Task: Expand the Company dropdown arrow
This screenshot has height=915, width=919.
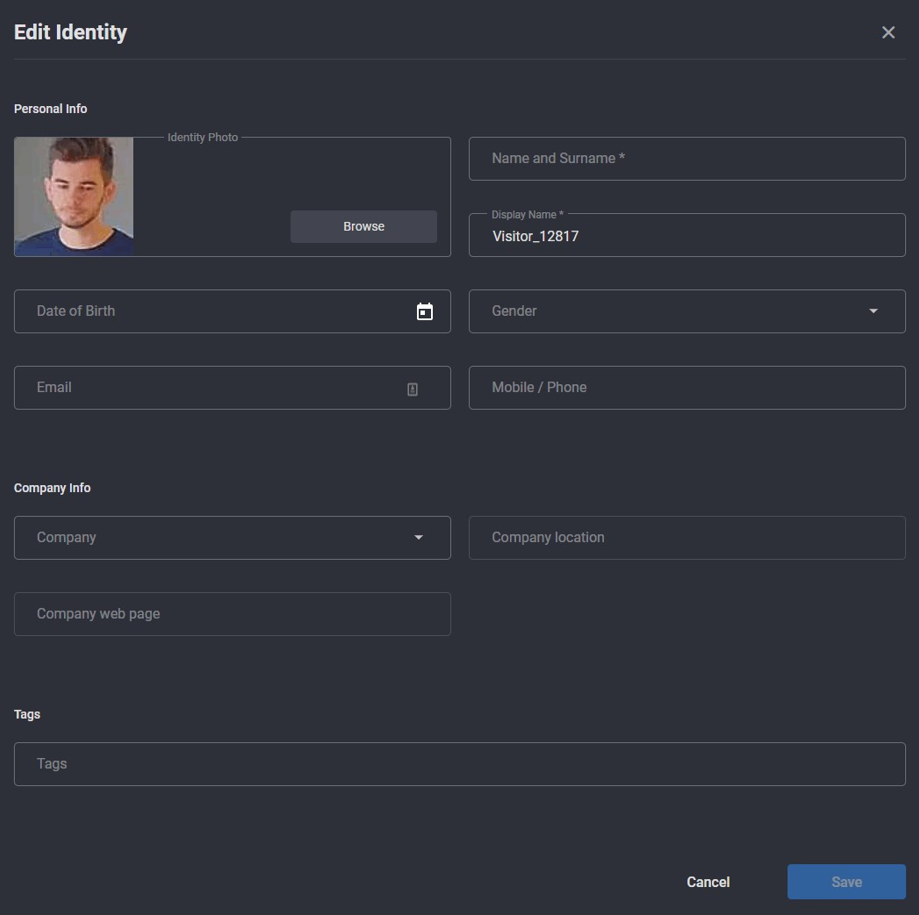Action: point(418,538)
